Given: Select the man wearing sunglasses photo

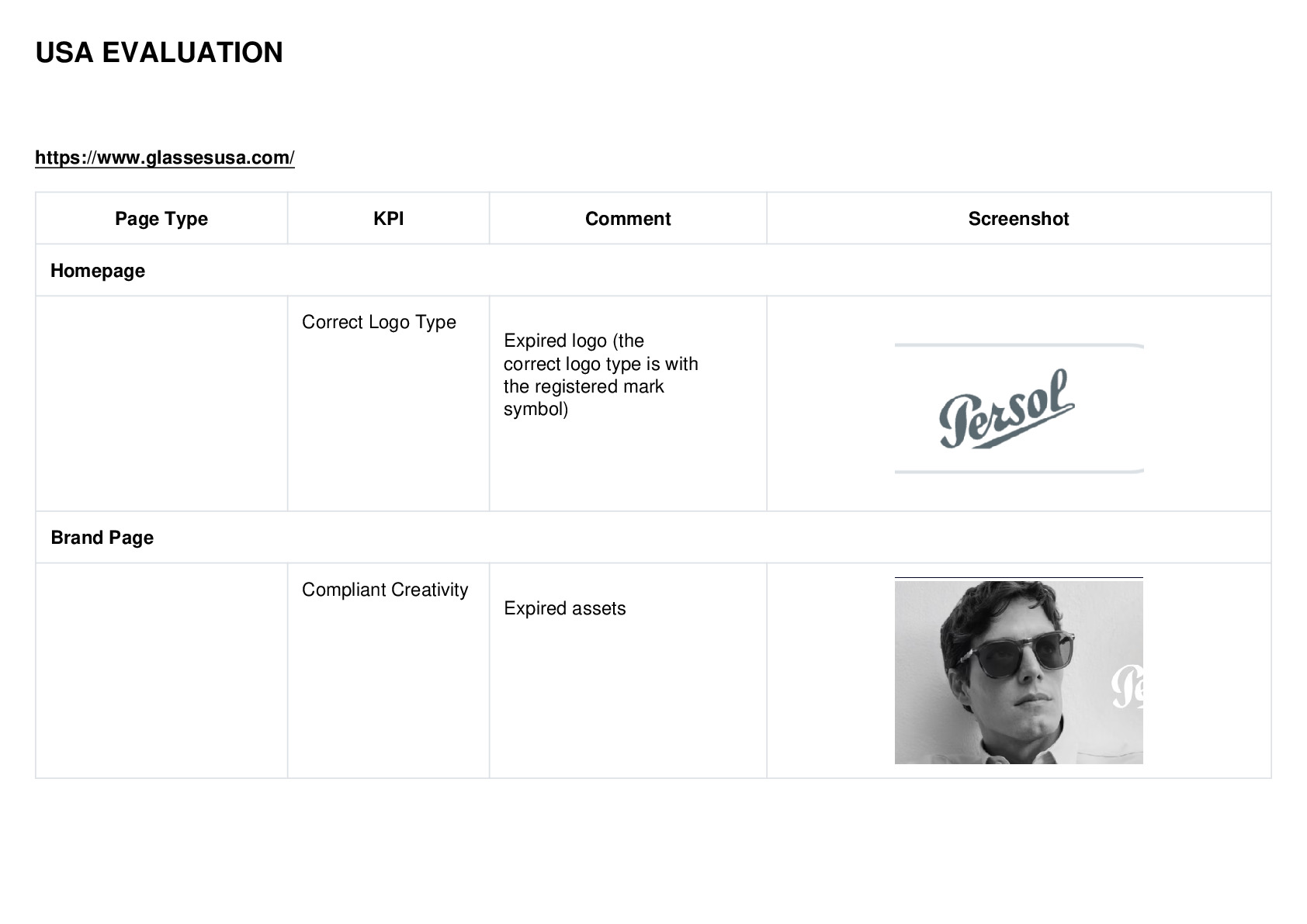Looking at the screenshot, I should pos(1019,672).
